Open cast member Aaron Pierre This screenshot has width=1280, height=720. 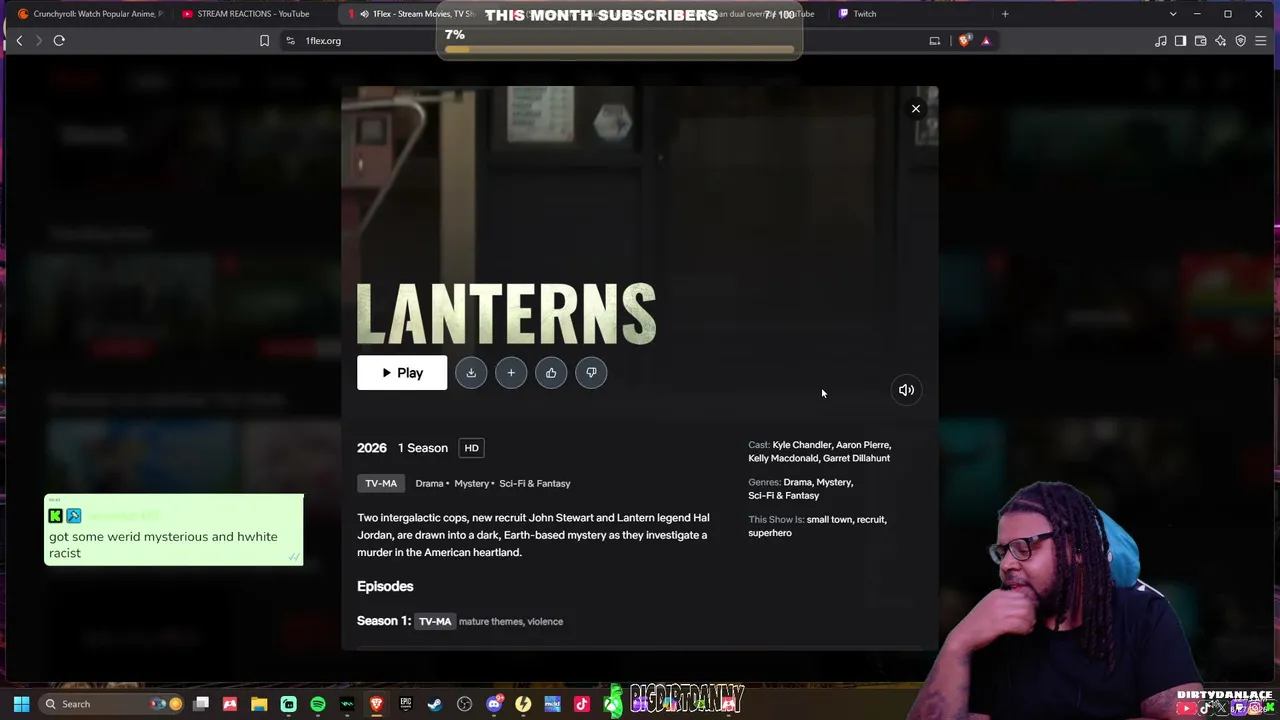863,445
